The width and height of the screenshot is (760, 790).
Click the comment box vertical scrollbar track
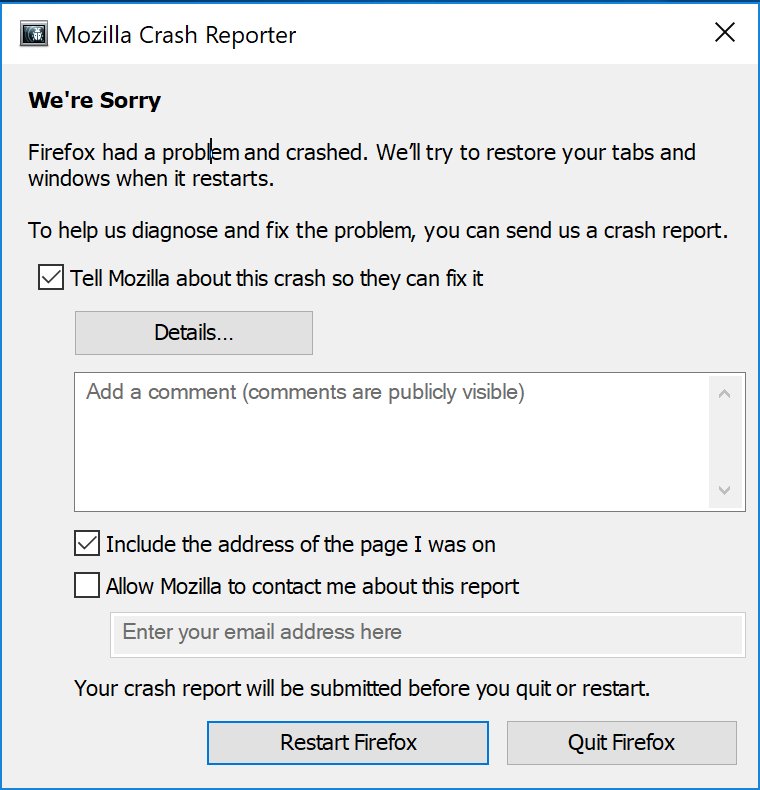[725, 443]
